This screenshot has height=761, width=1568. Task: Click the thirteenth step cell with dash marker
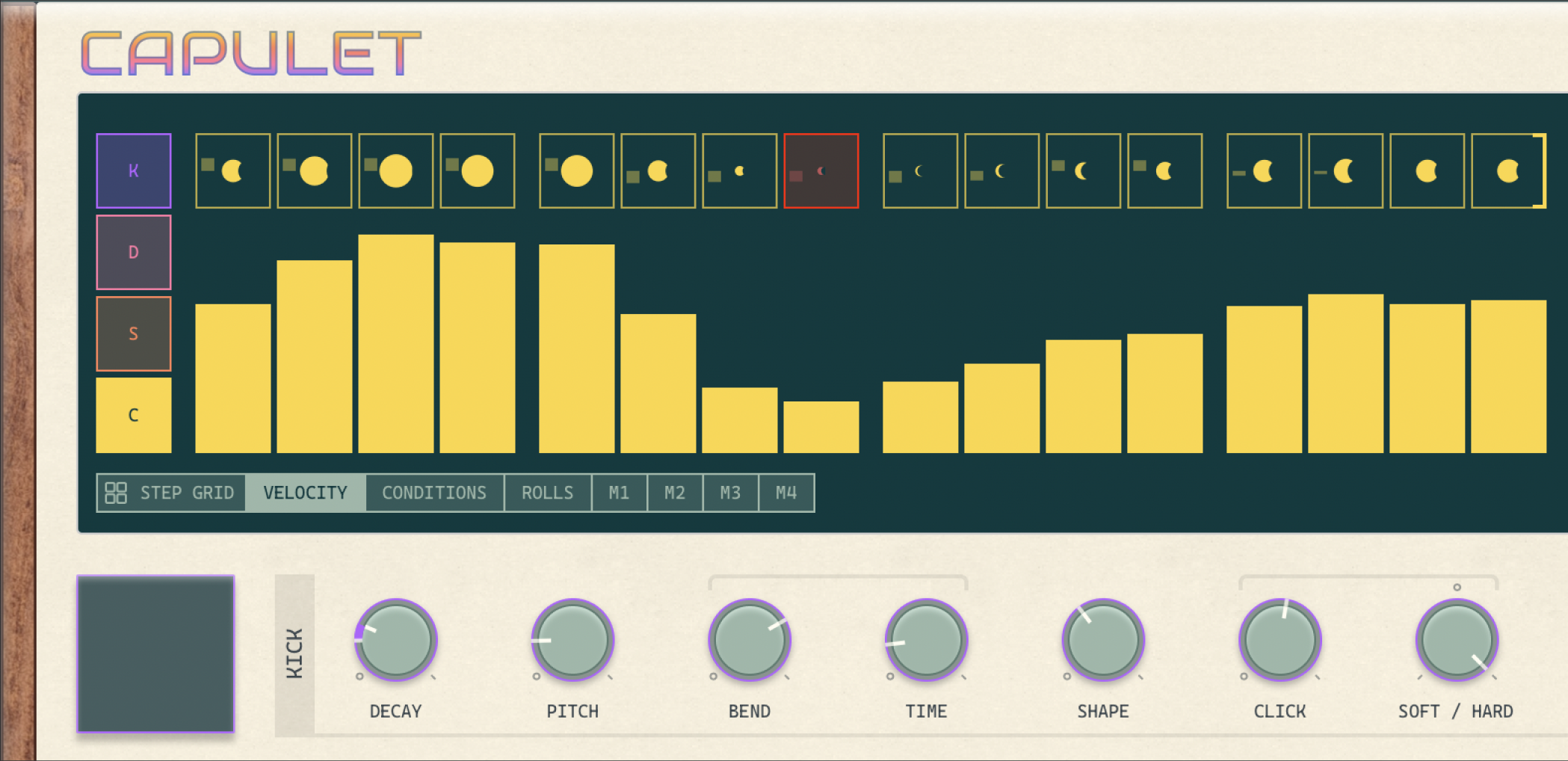[1265, 170]
